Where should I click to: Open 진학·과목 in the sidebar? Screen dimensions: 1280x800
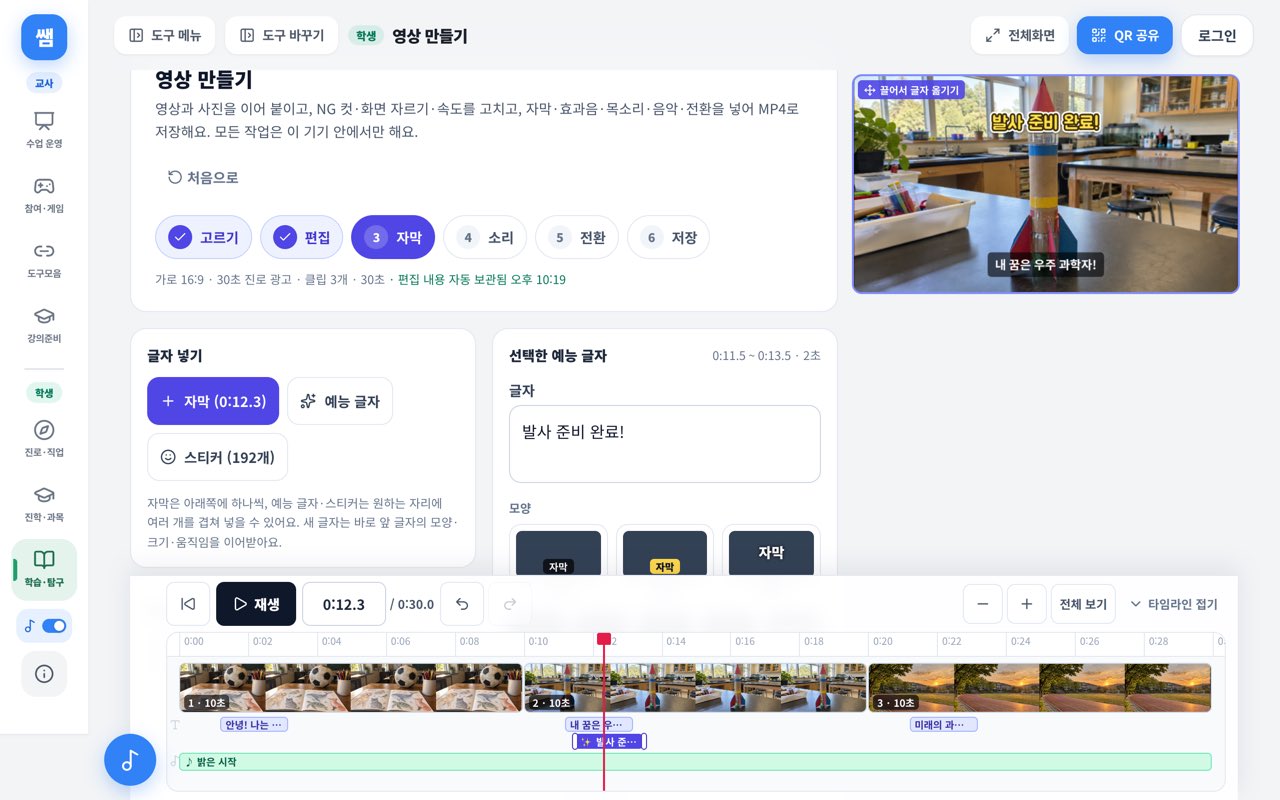[44, 504]
